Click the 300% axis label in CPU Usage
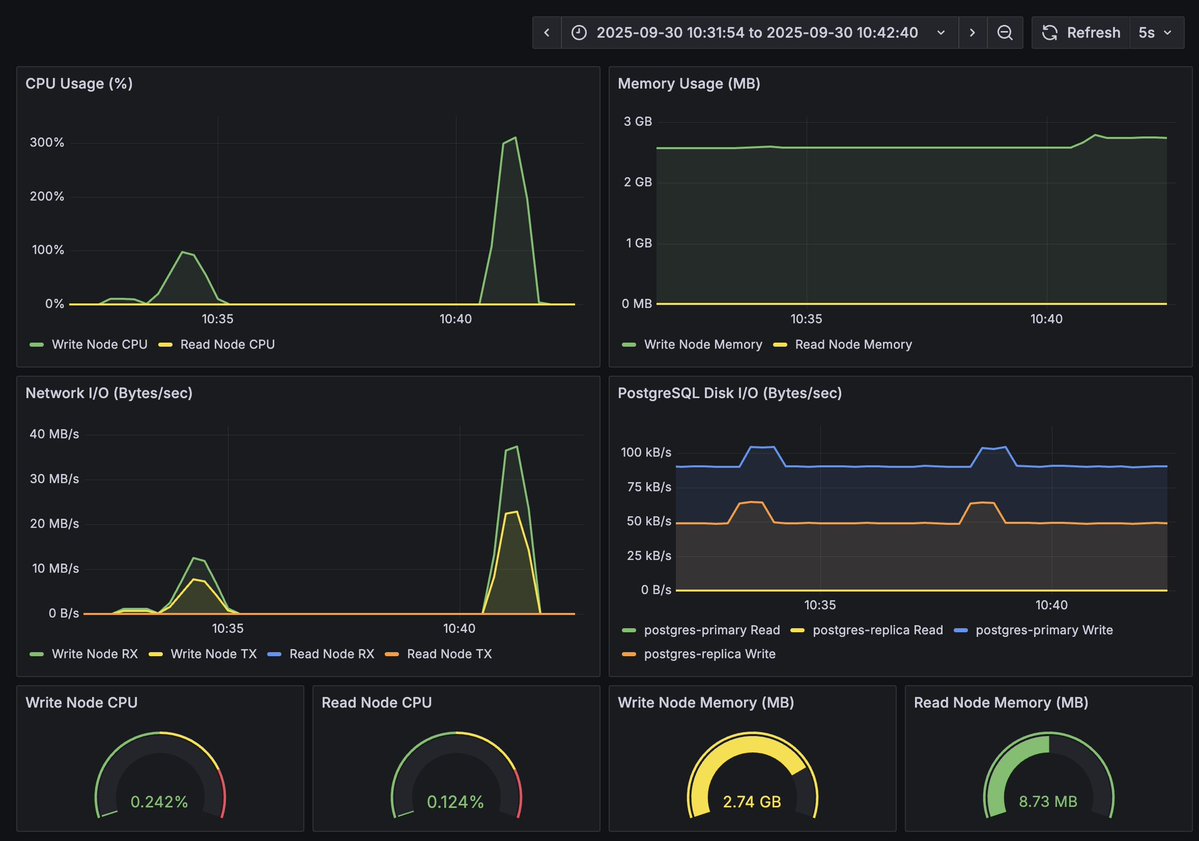Viewport: 1199px width, 841px height. click(x=47, y=142)
